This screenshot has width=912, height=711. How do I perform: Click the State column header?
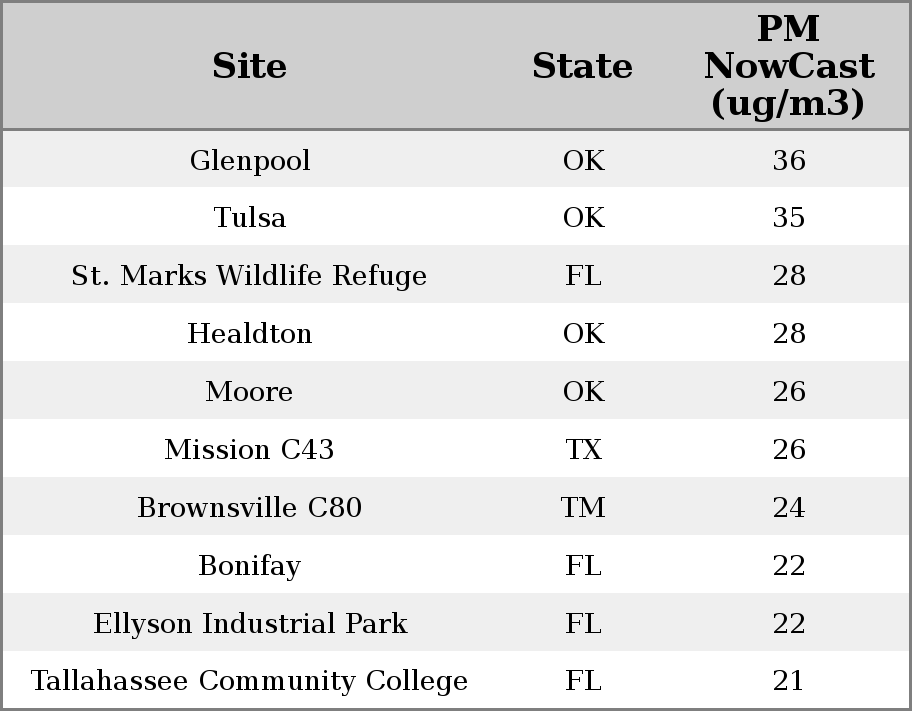coord(582,66)
